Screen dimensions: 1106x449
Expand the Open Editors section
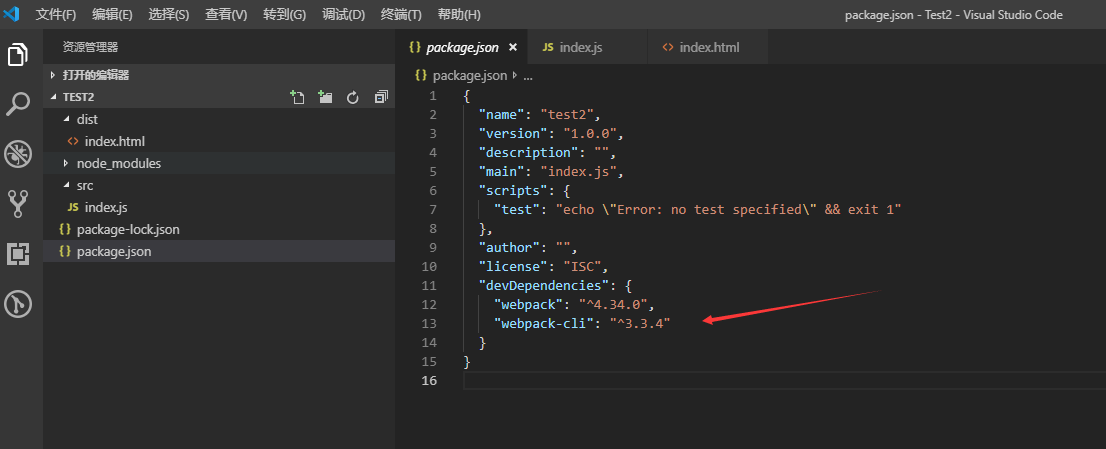[x=52, y=75]
